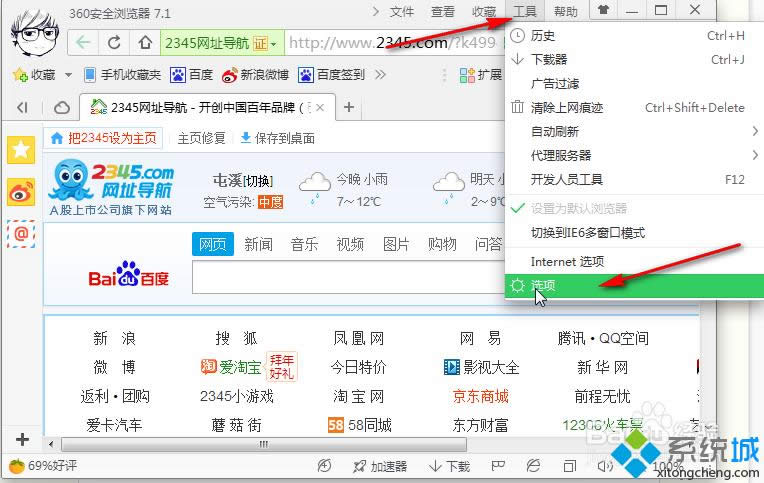Click the scrollbar left arrow
This screenshot has height=483, width=764.
point(51,444)
